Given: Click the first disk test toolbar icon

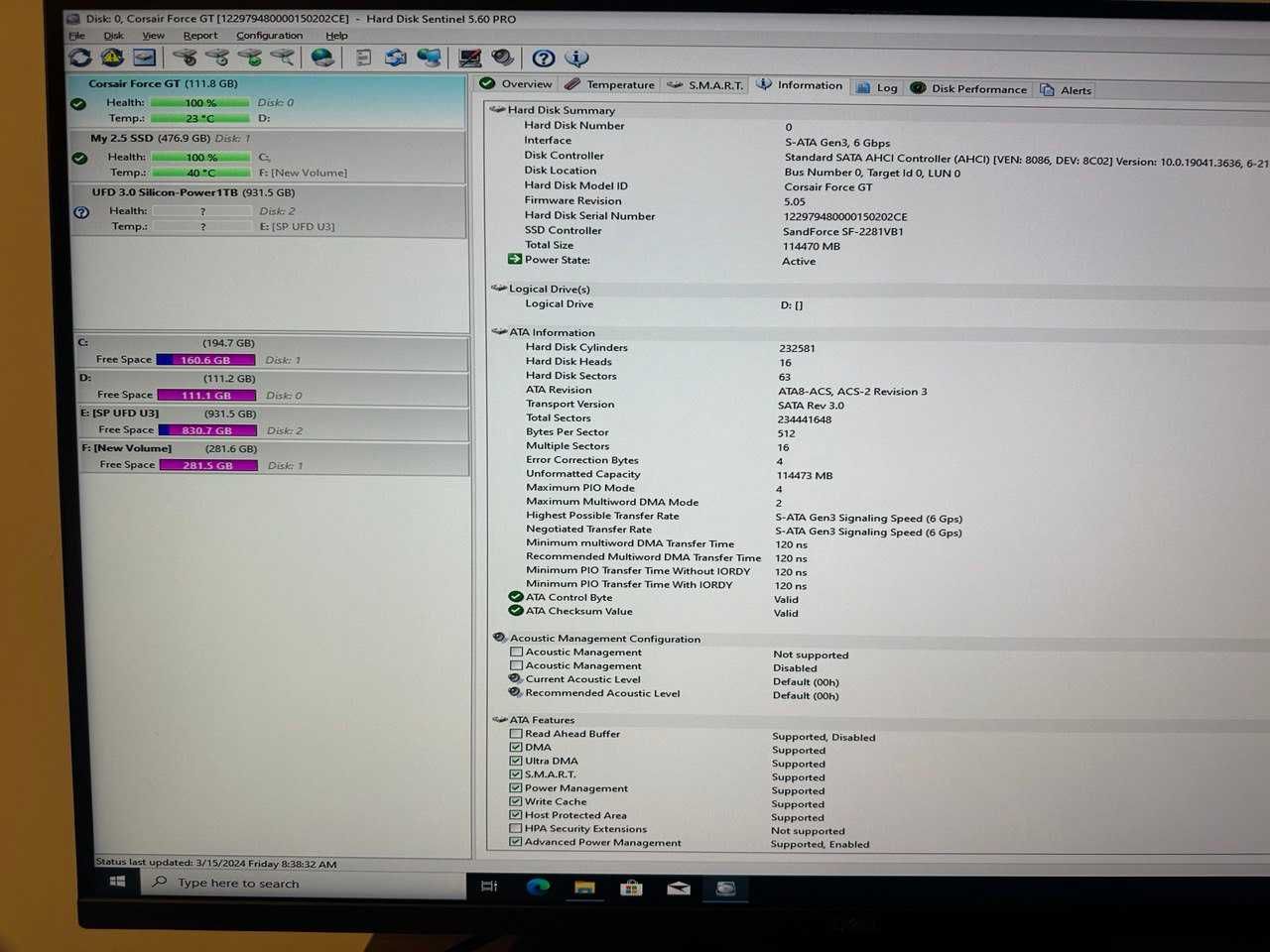Looking at the screenshot, I should pos(185,59).
